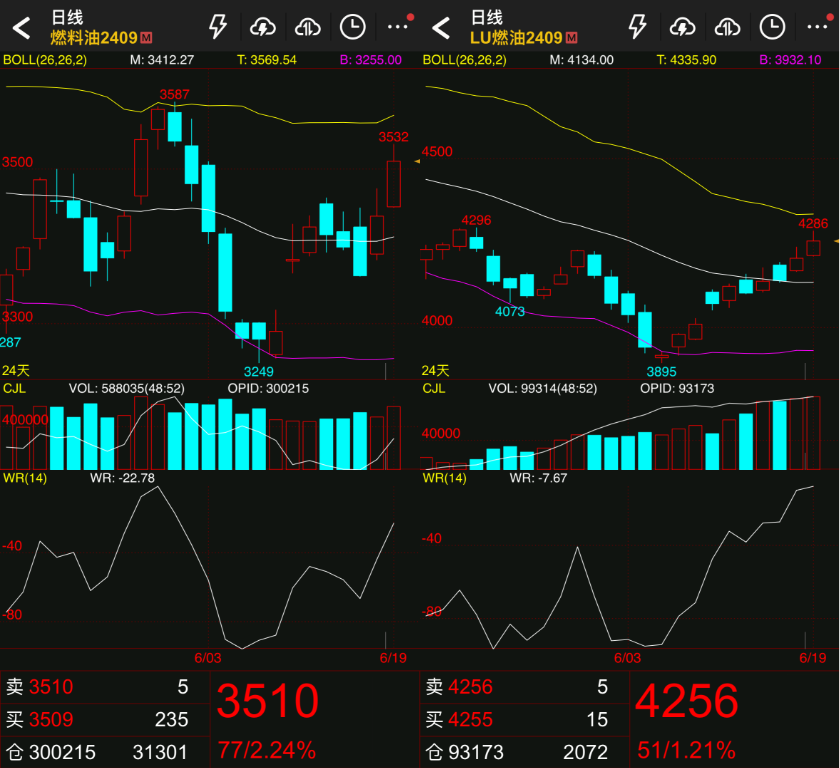Tap change value 77/2.24%
840x768 pixels.
(x=267, y=750)
